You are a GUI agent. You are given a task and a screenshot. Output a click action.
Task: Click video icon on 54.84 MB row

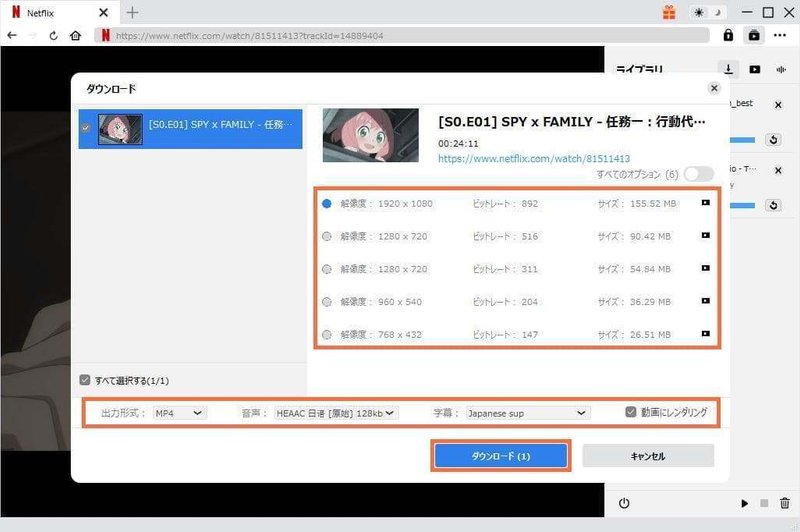click(x=706, y=268)
